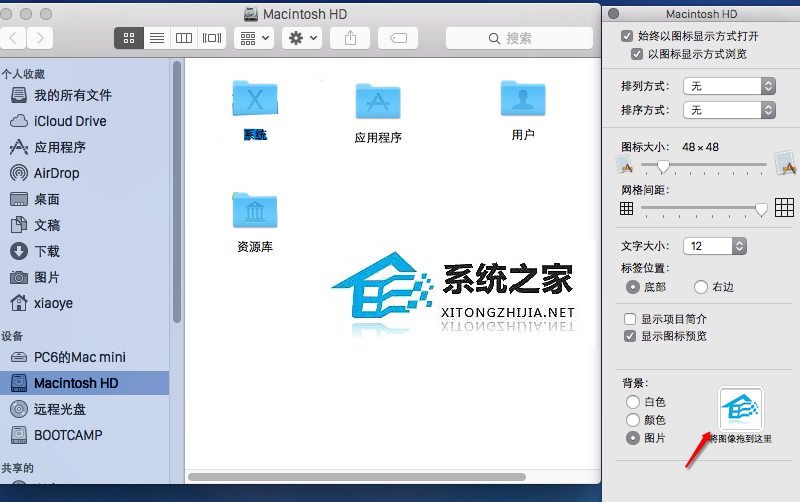The width and height of the screenshot is (800, 502).
Task: Select the 白色 background radio button
Action: (x=632, y=402)
